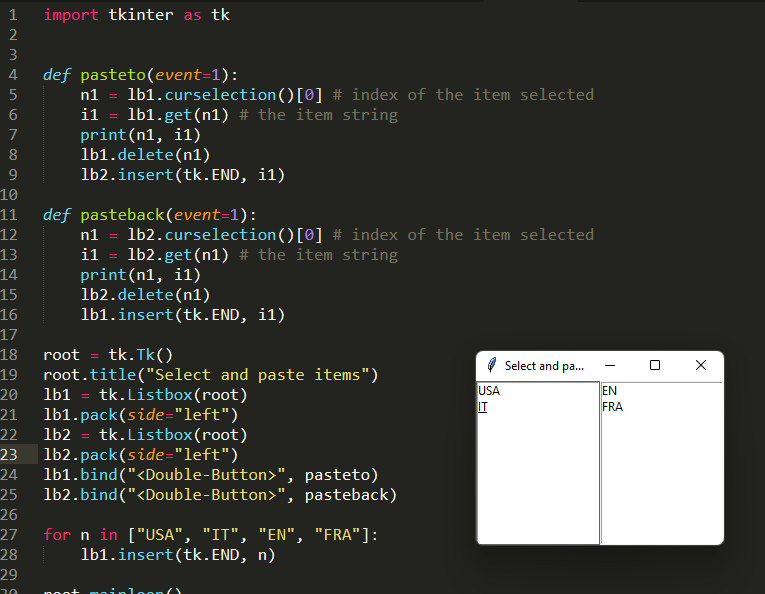Viewport: 765px width, 594px height.
Task: Click 'curselection' on line 12
Action: pyautogui.click(x=221, y=235)
